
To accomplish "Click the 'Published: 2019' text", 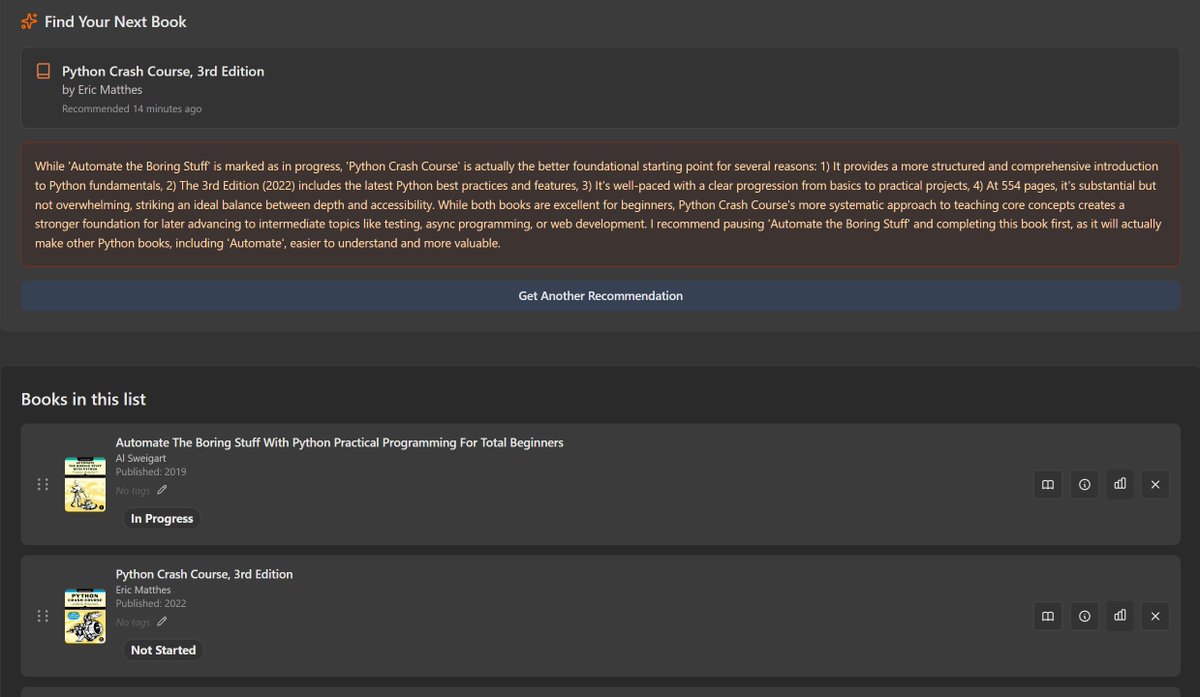I will click(x=151, y=471).
